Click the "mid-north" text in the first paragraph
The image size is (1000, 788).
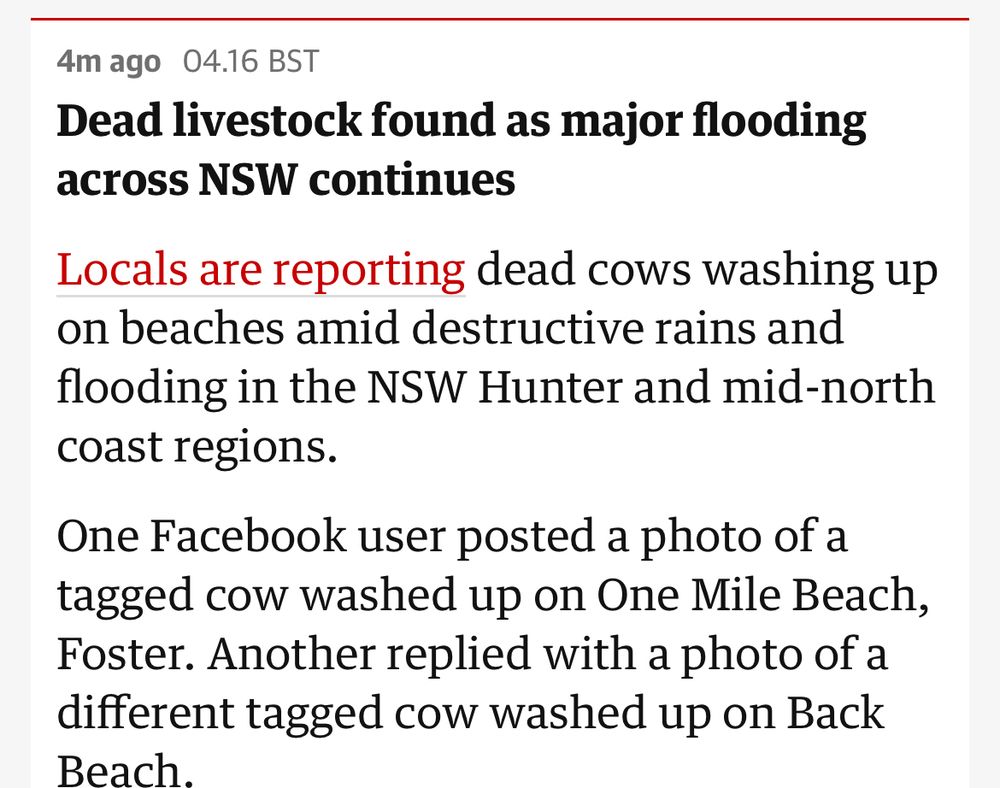(x=828, y=387)
